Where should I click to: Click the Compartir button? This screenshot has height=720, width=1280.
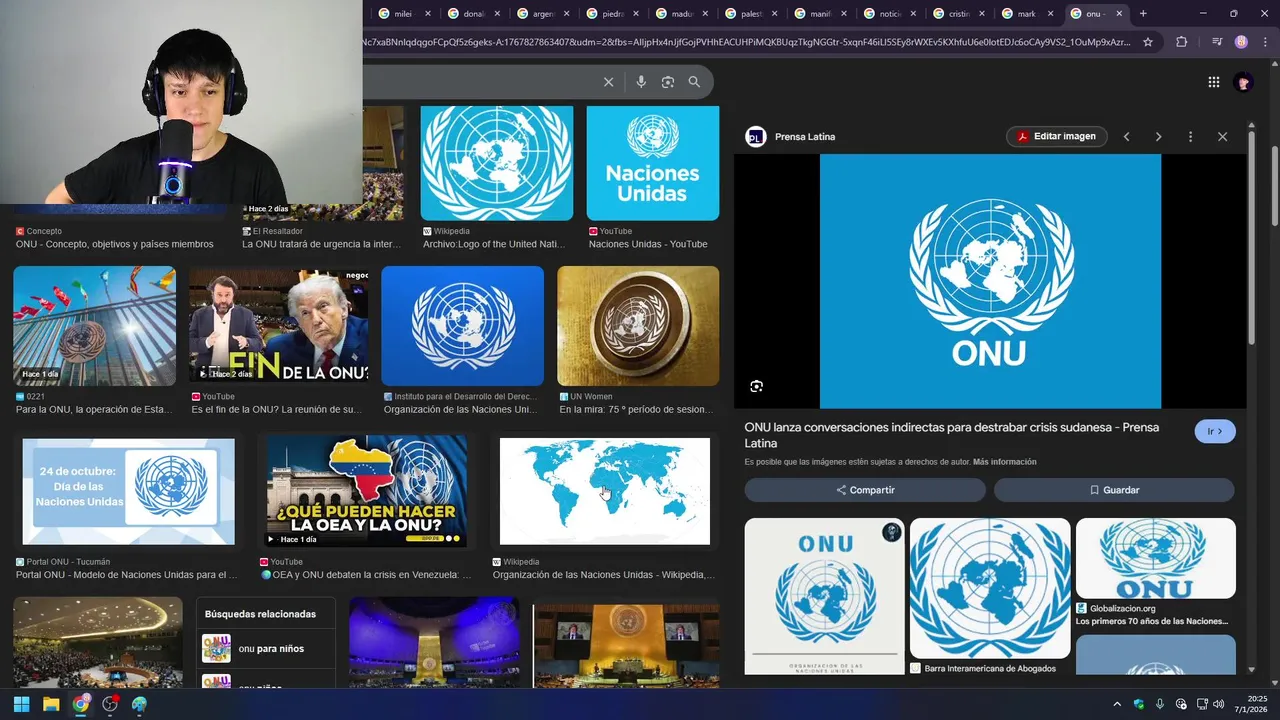pos(865,490)
